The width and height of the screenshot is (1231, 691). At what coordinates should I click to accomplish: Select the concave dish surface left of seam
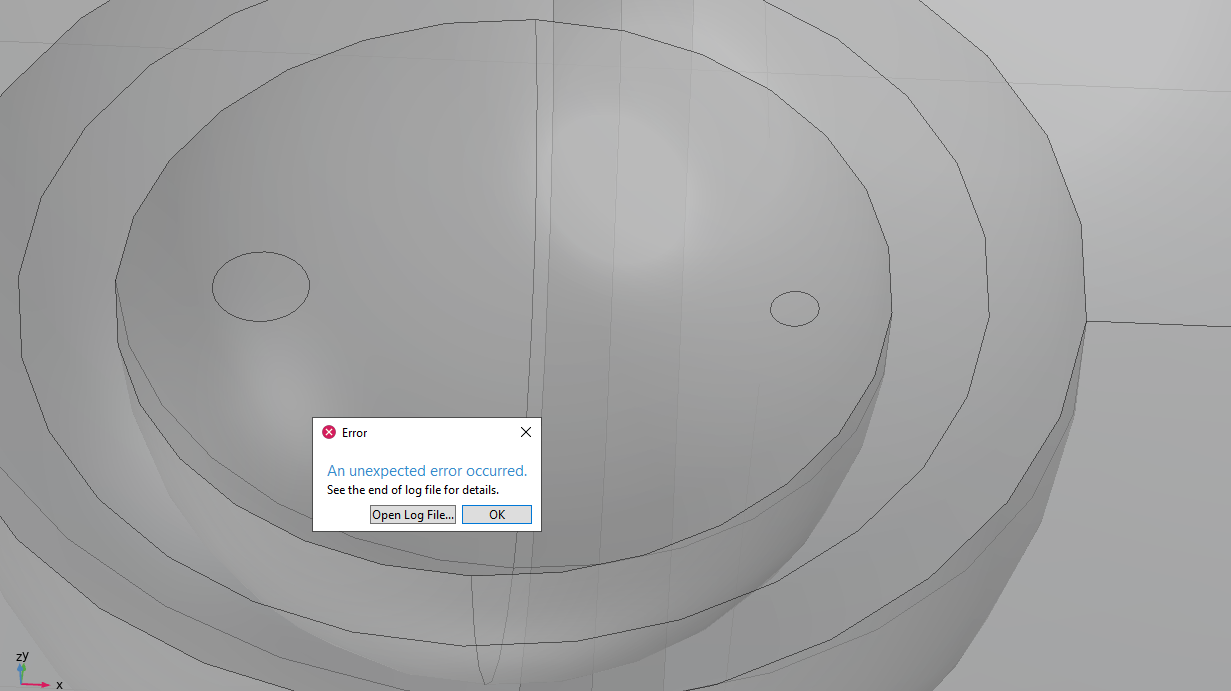pos(380,200)
